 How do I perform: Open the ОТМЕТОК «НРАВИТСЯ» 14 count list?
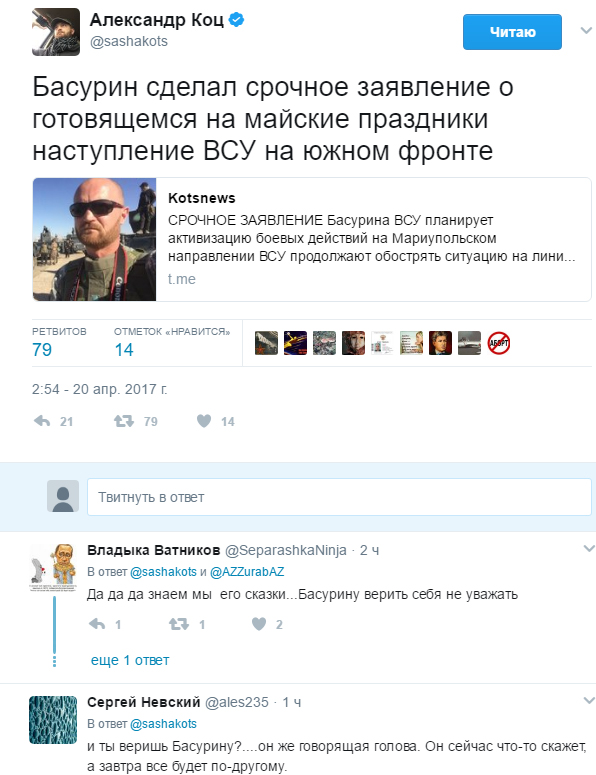pos(172,342)
